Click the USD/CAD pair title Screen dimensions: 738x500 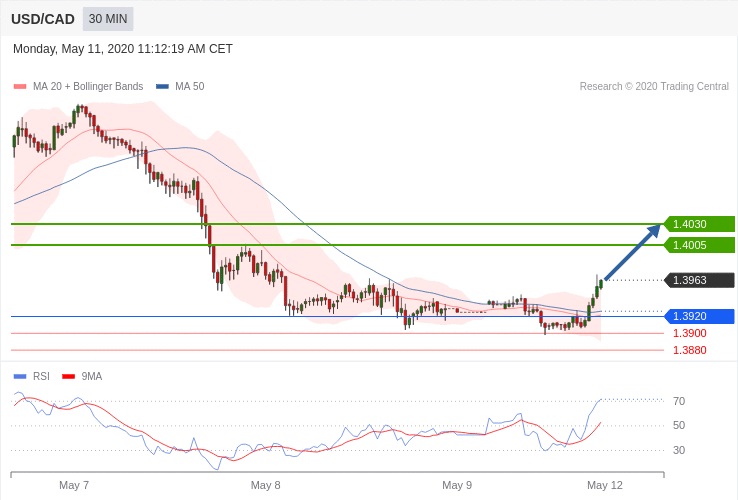(43, 19)
